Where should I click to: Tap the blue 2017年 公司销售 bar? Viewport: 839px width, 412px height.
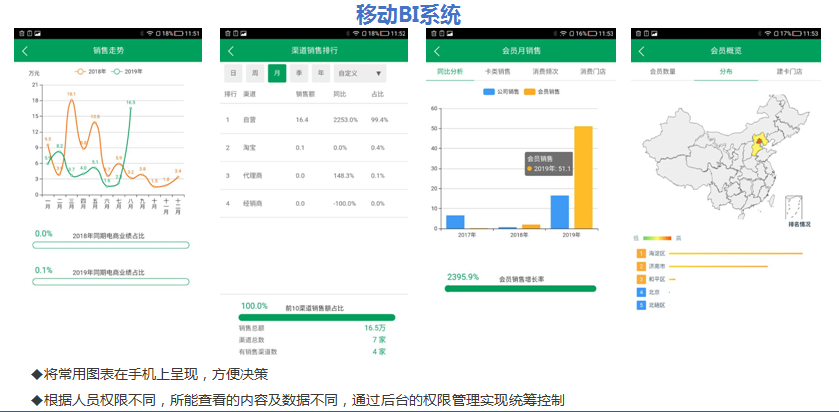point(455,222)
